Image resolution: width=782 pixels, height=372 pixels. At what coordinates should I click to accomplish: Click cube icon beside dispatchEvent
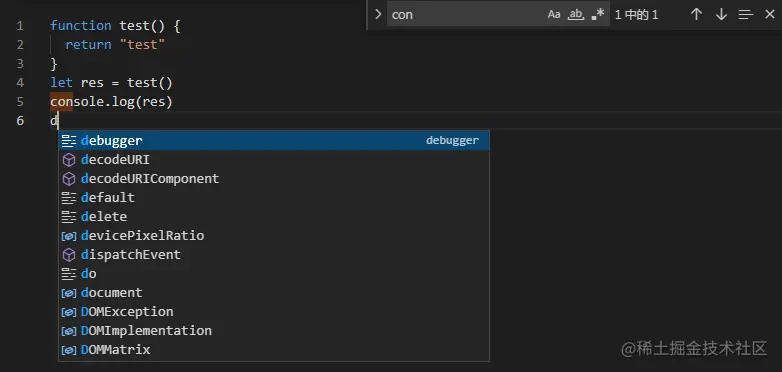click(68, 255)
